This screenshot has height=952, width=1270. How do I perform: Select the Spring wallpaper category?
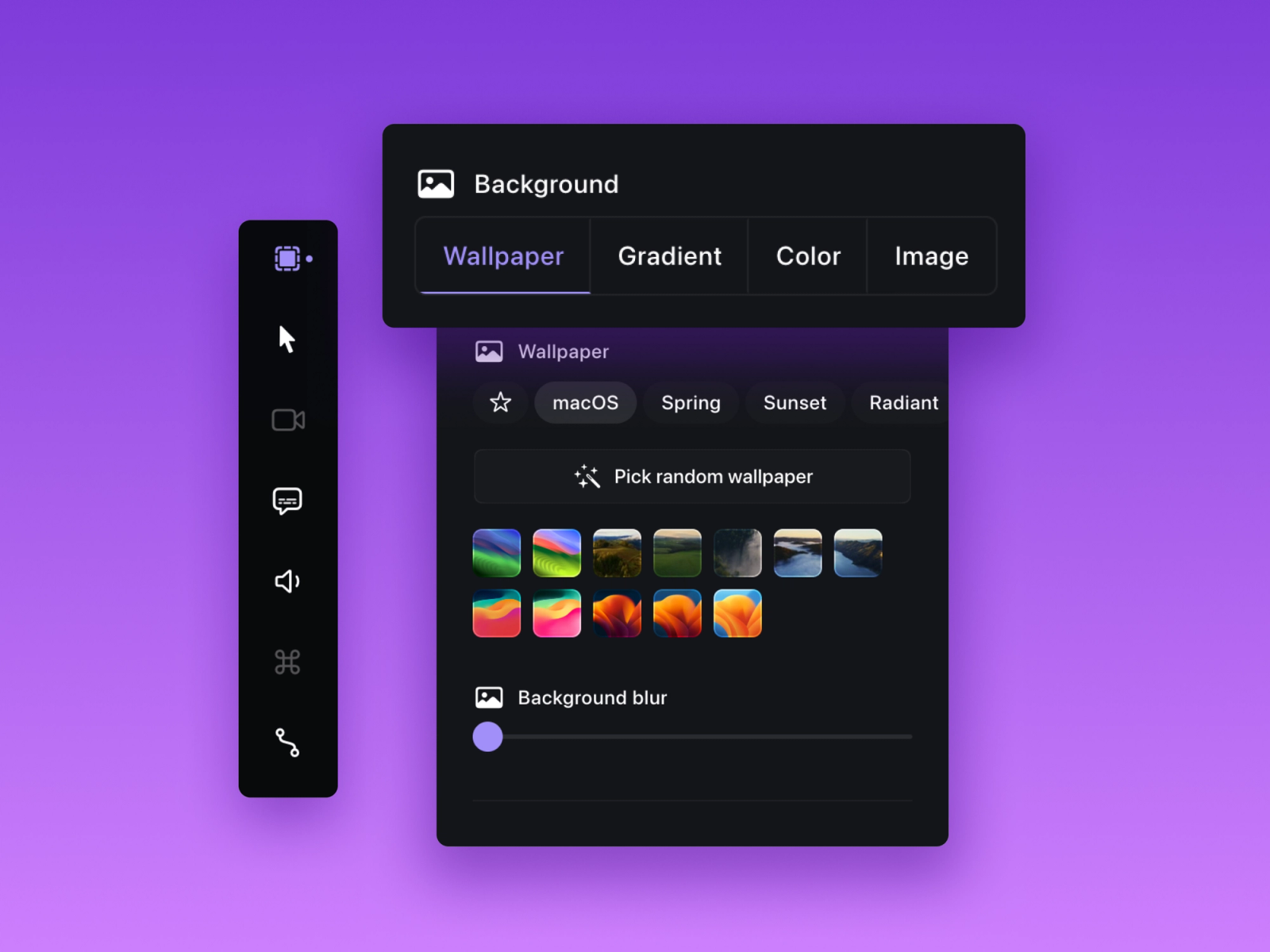[691, 403]
